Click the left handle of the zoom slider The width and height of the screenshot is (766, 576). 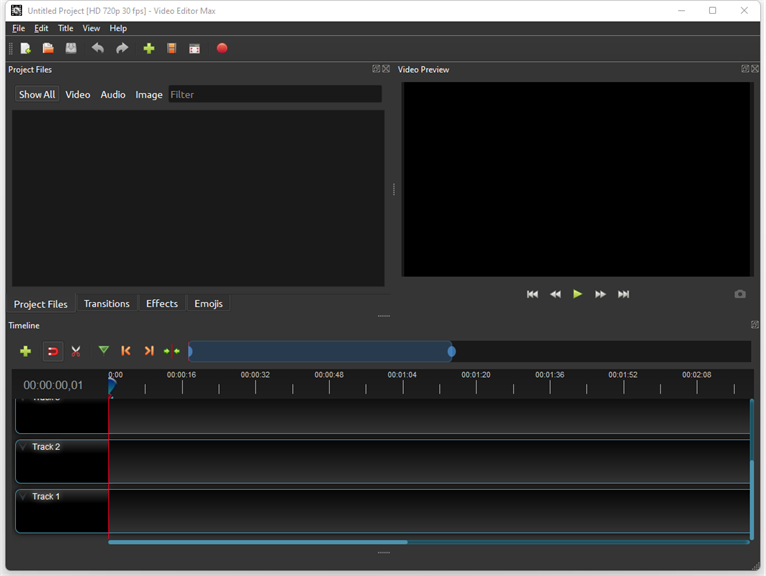(190, 351)
